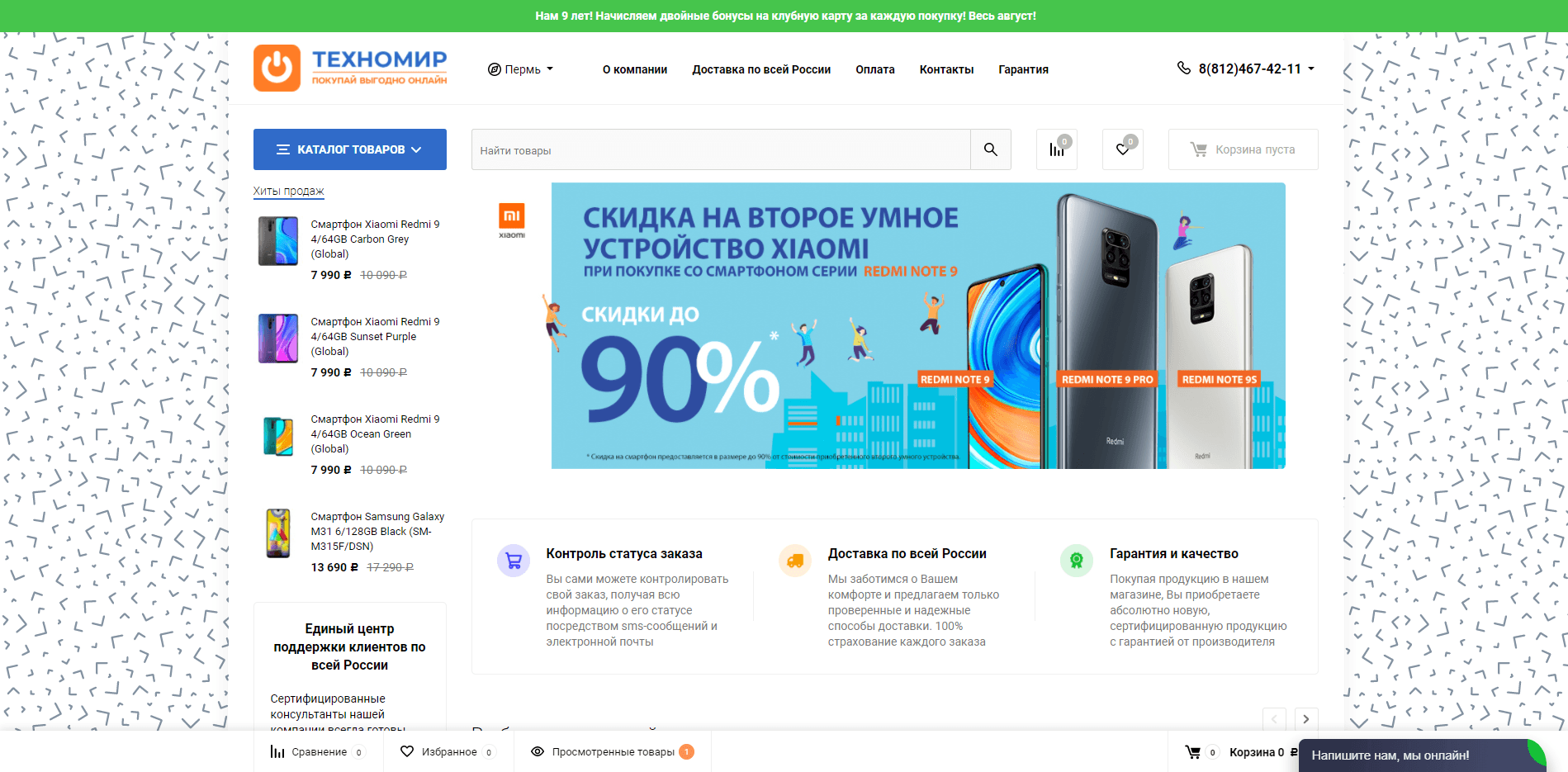Advance the banner with right carousel arrow
The image size is (1568, 772).
pos(1305,719)
